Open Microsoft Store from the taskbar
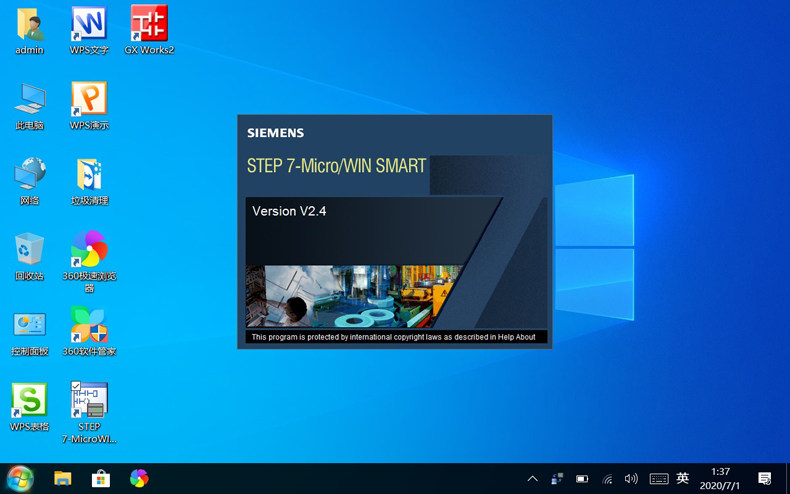This screenshot has width=790, height=494. click(101, 478)
